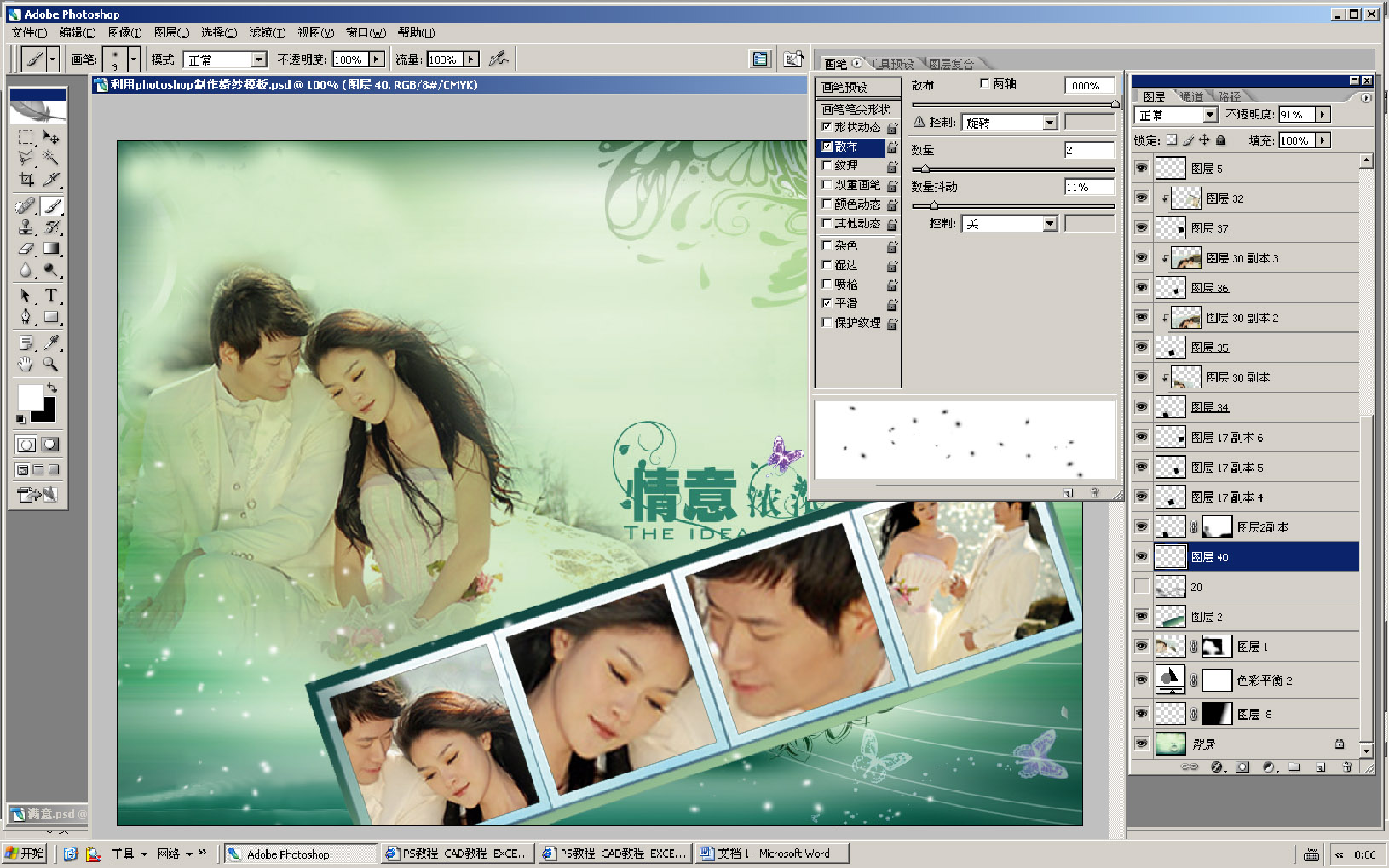Open the 滤镜 filter menu
This screenshot has width=1389, height=868.
[x=267, y=32]
